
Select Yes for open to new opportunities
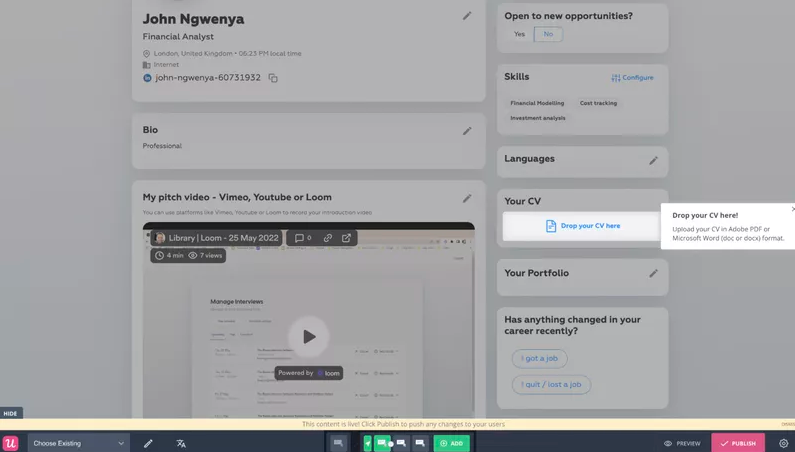(x=519, y=34)
